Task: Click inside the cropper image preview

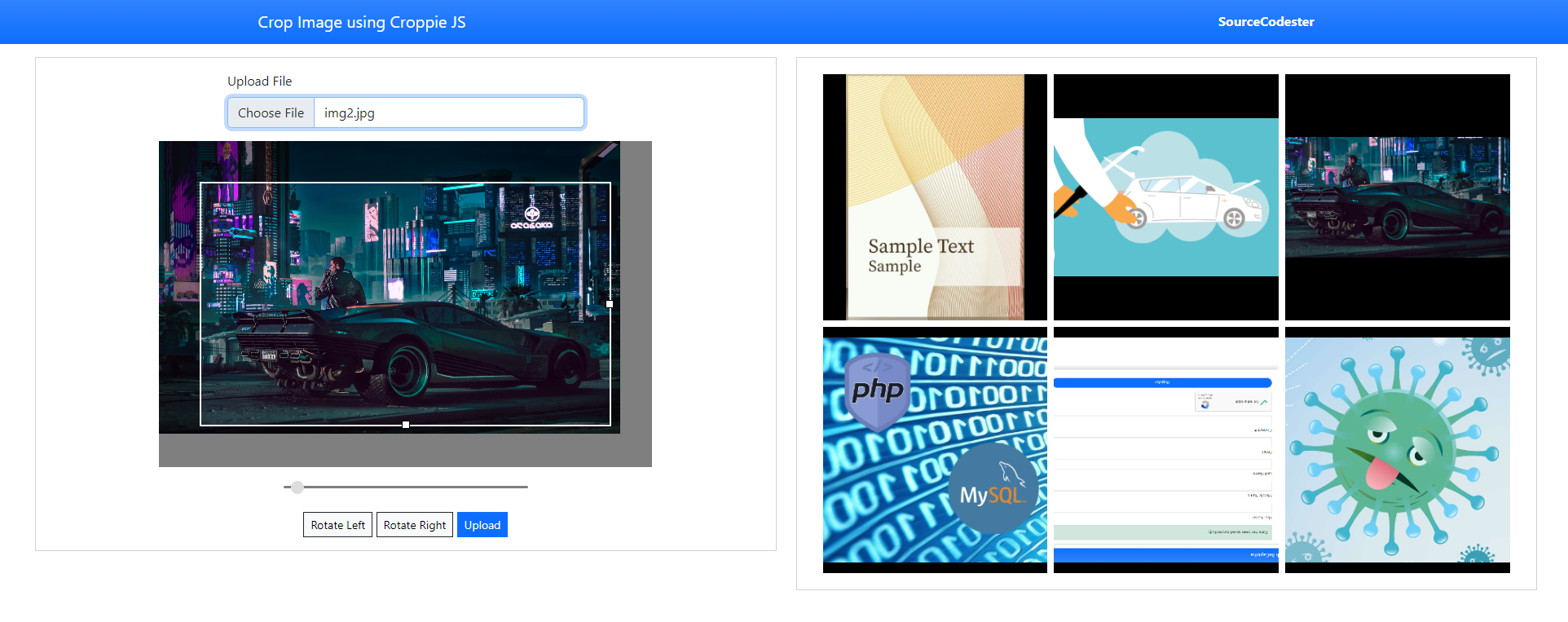Action: coord(405,304)
